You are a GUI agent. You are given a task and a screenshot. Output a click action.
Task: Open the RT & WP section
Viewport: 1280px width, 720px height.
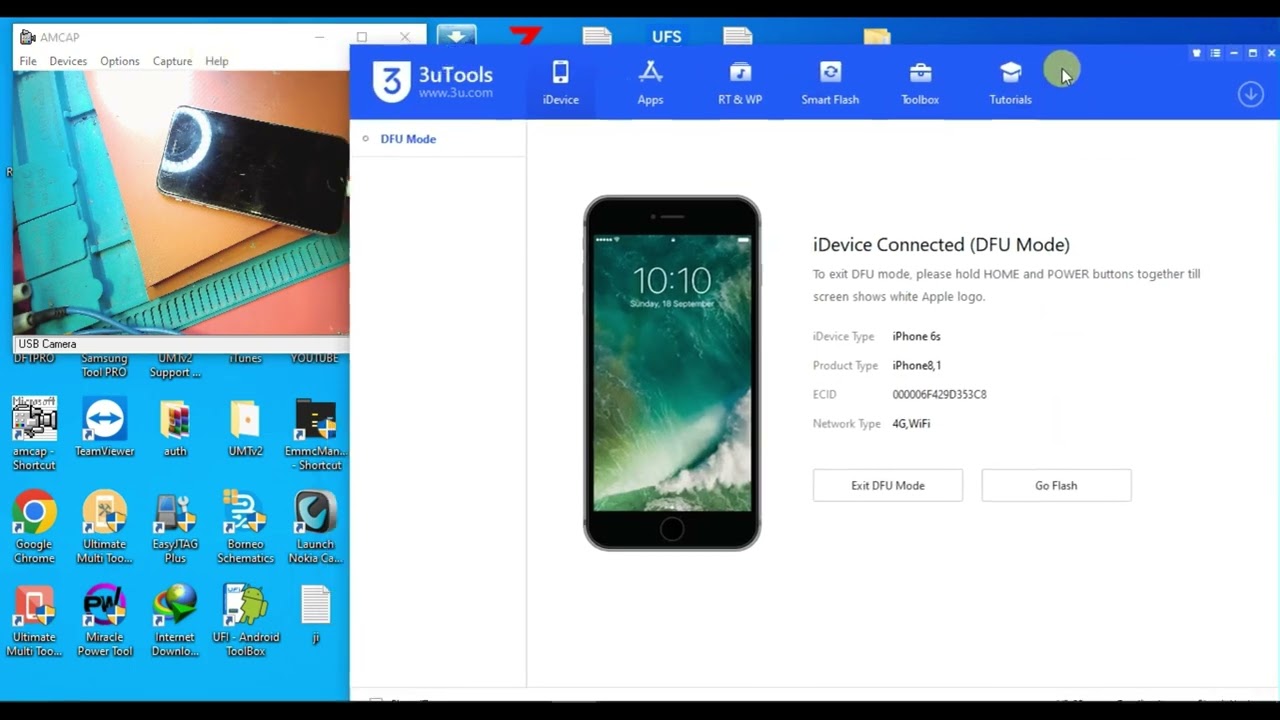740,83
